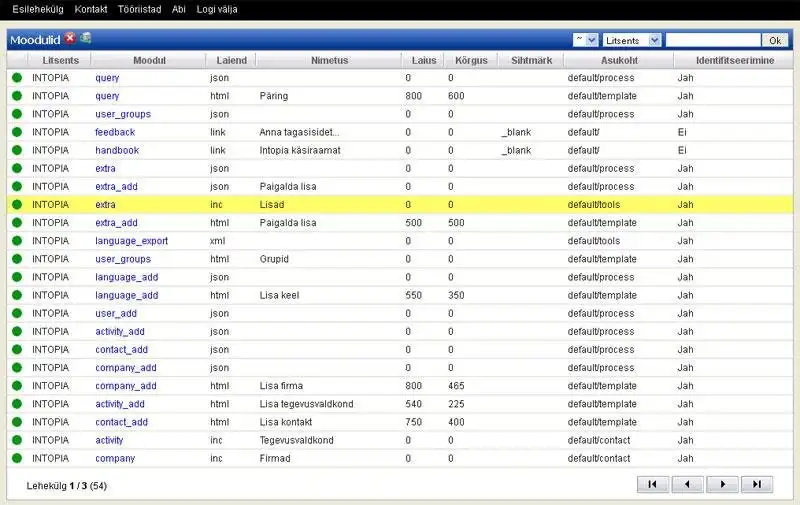Open the Litsents filter field dropdown
The width and height of the screenshot is (800, 505).
click(x=632, y=40)
